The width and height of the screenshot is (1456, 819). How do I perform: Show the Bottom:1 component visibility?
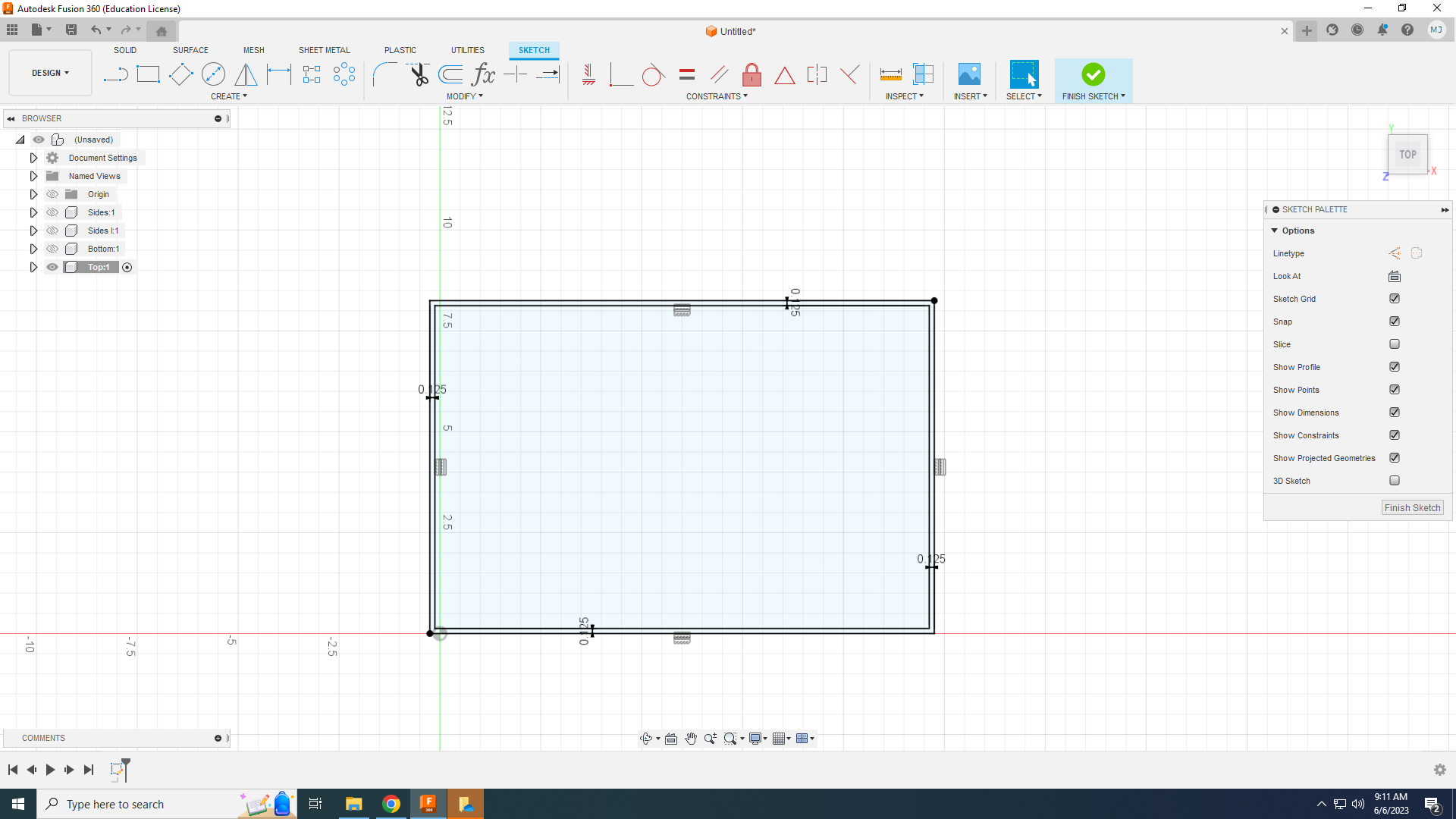52,249
